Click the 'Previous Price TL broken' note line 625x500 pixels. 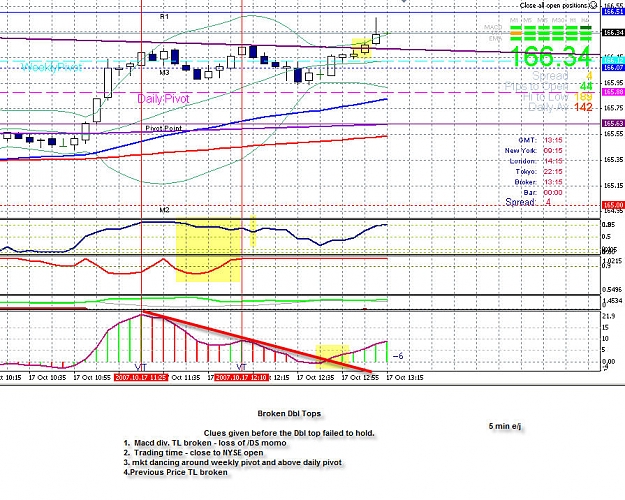[x=176, y=472]
